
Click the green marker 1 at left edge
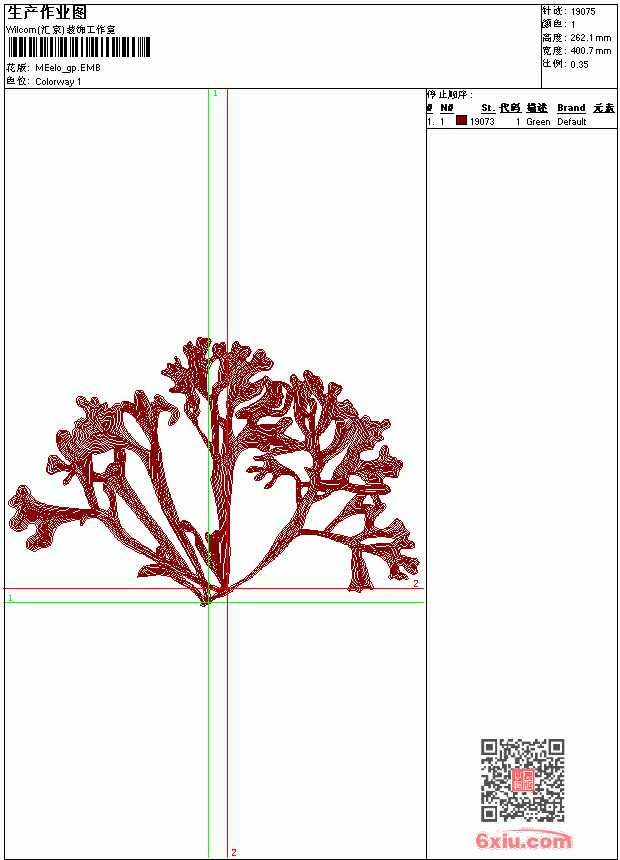(x=10, y=598)
